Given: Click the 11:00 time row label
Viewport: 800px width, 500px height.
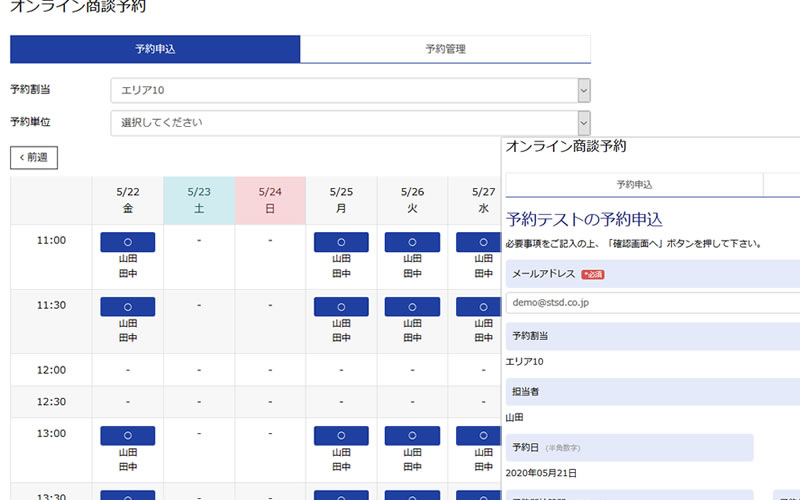Looking at the screenshot, I should (x=51, y=240).
